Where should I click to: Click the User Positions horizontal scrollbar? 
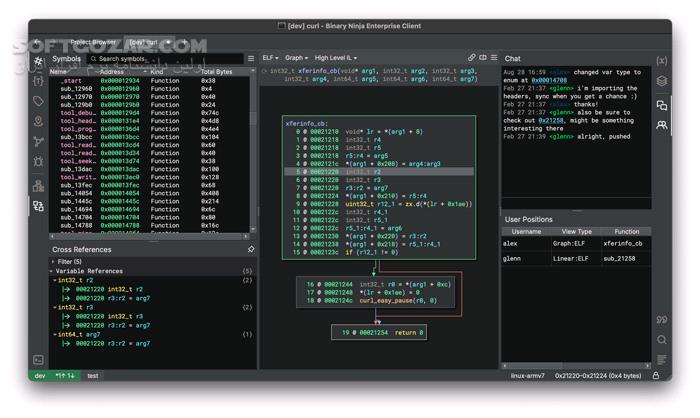pos(576,365)
